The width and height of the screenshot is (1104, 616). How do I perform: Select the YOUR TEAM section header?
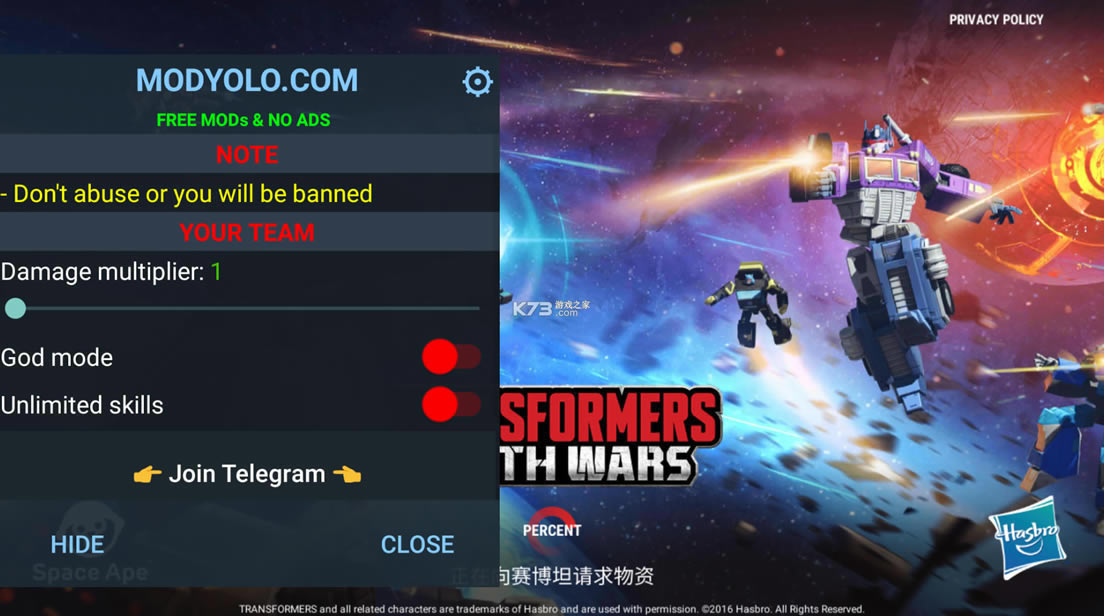(247, 232)
